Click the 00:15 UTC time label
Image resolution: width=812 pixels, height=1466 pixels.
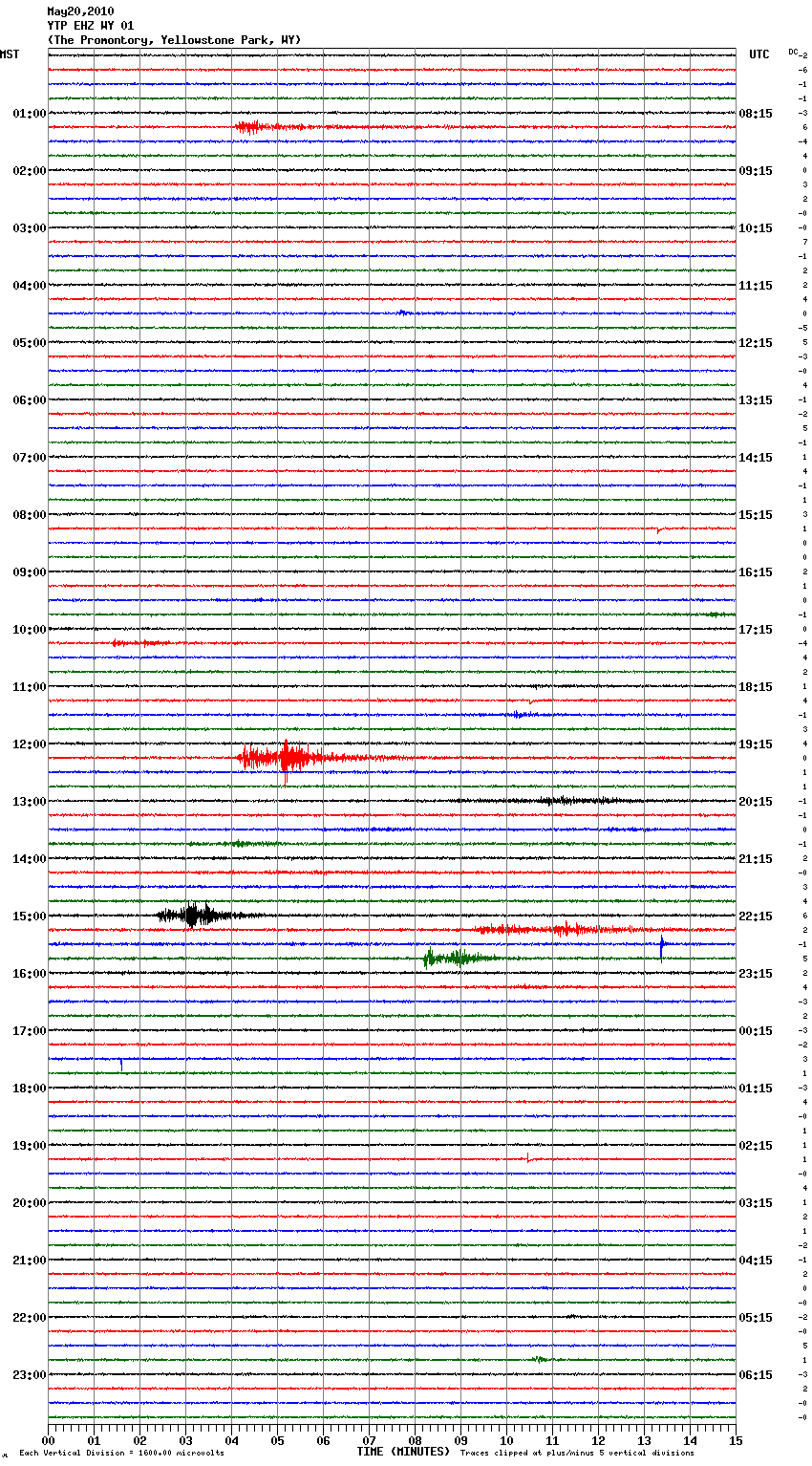pos(756,1031)
